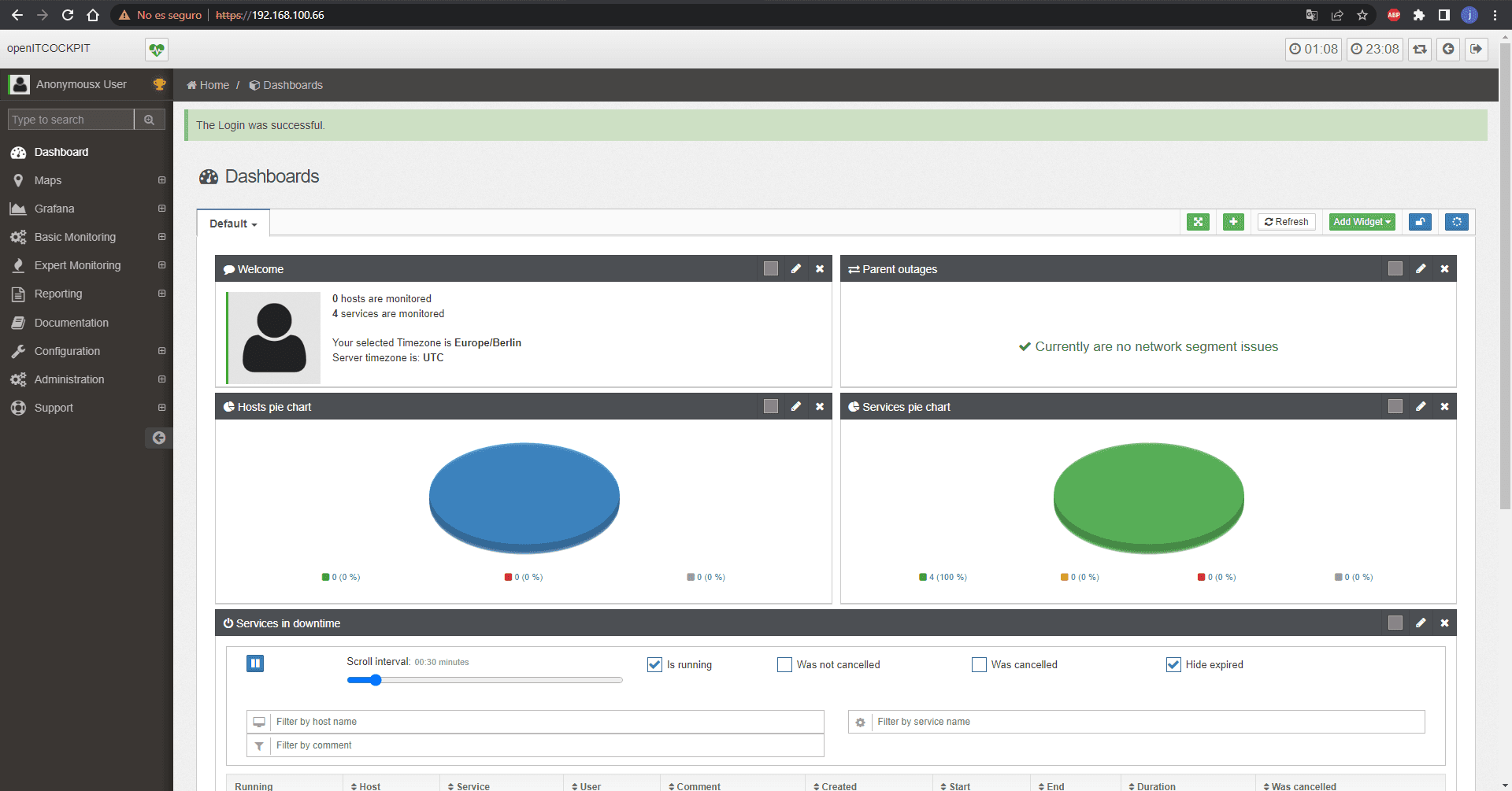Edit the Welcome widget with pencil icon

(x=796, y=269)
